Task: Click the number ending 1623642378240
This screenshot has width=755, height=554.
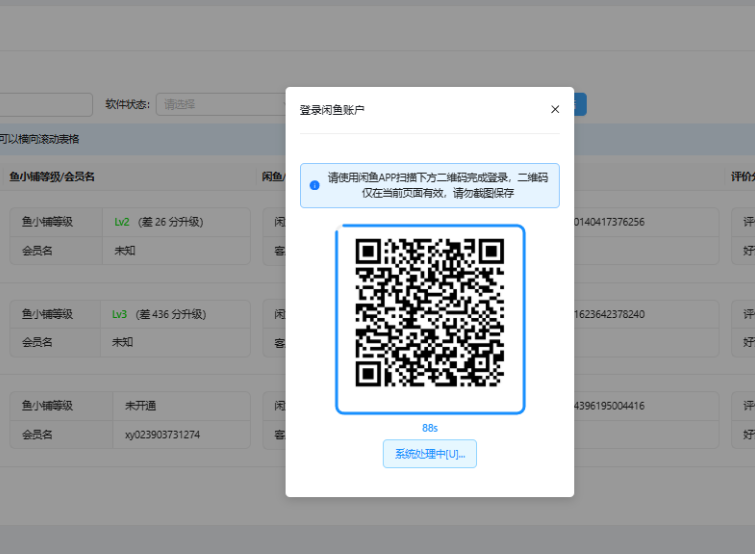Action: click(609, 314)
